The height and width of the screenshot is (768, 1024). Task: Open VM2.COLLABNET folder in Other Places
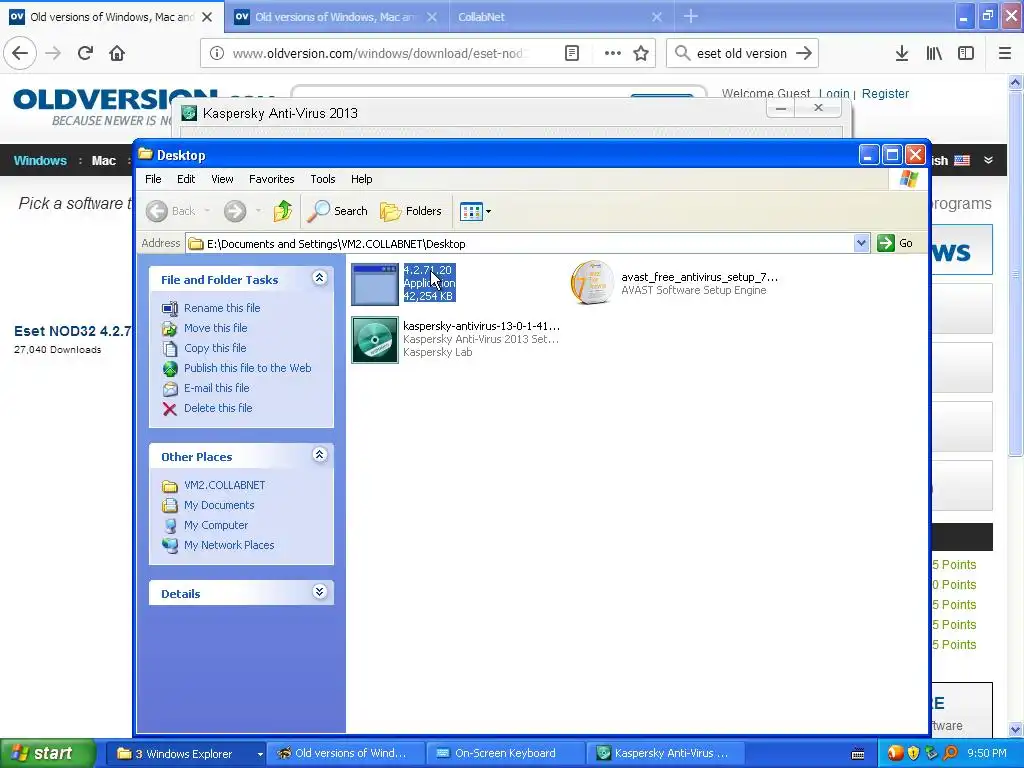(224, 485)
